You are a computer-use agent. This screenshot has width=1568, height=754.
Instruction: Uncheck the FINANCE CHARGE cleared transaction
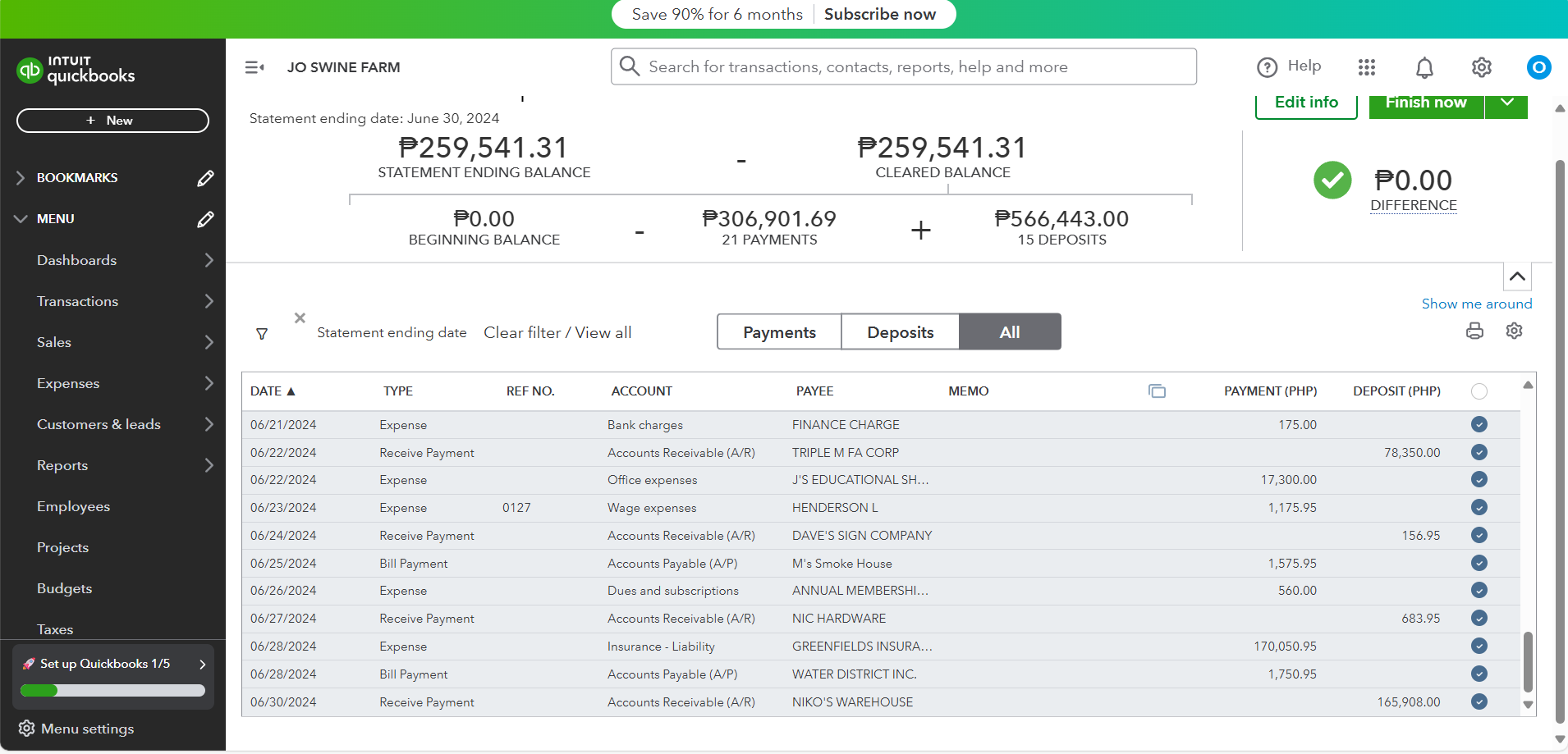coord(1479,424)
